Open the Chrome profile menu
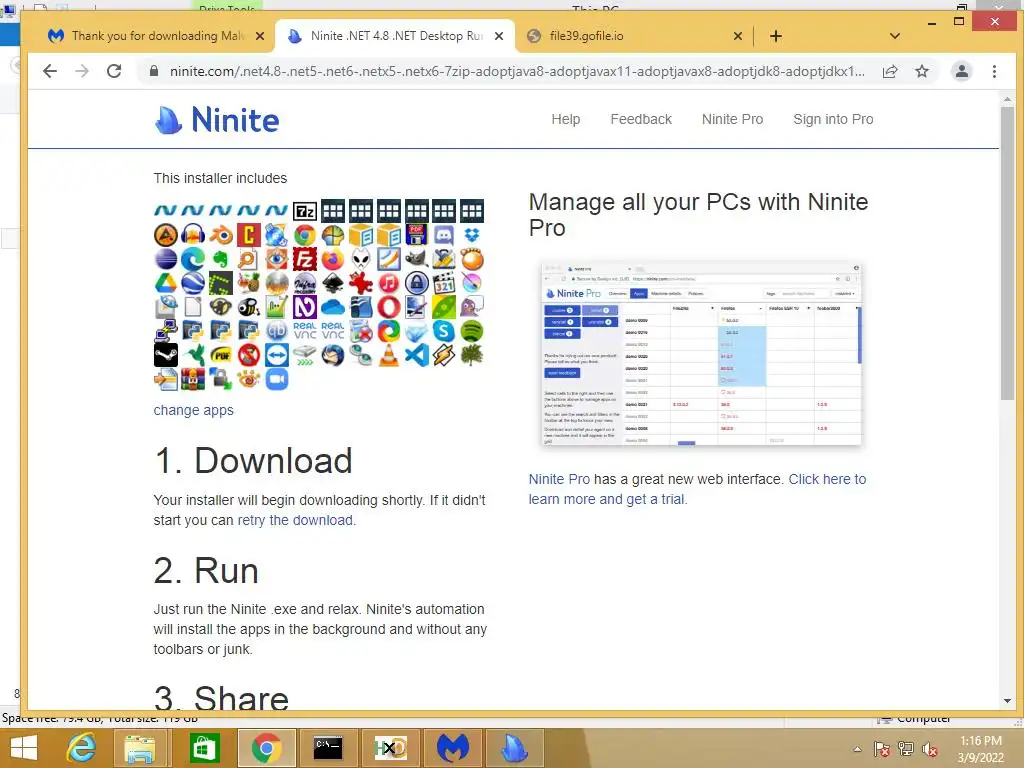Viewport: 1024px width, 768px height. (961, 71)
